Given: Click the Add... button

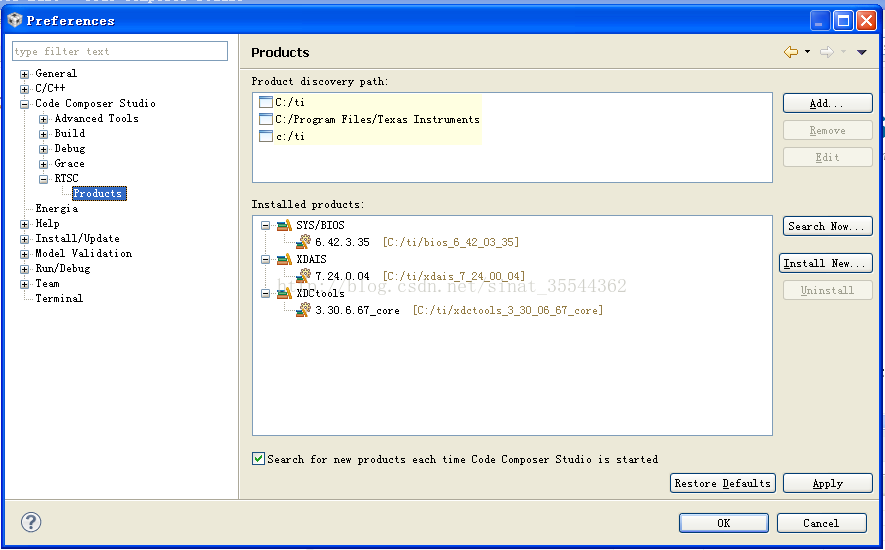Looking at the screenshot, I should (x=827, y=103).
